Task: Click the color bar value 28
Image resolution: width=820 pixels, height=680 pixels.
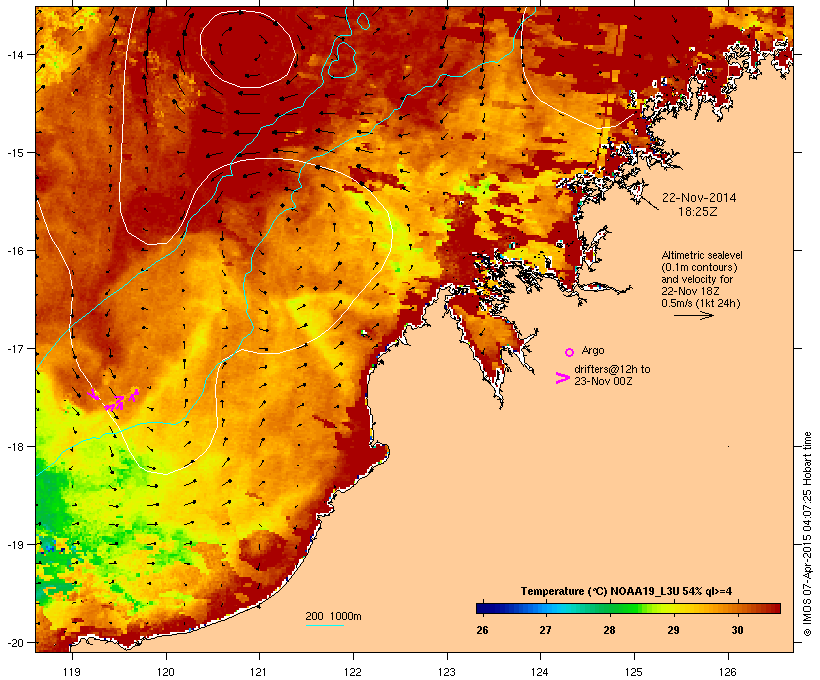Action: click(x=609, y=630)
